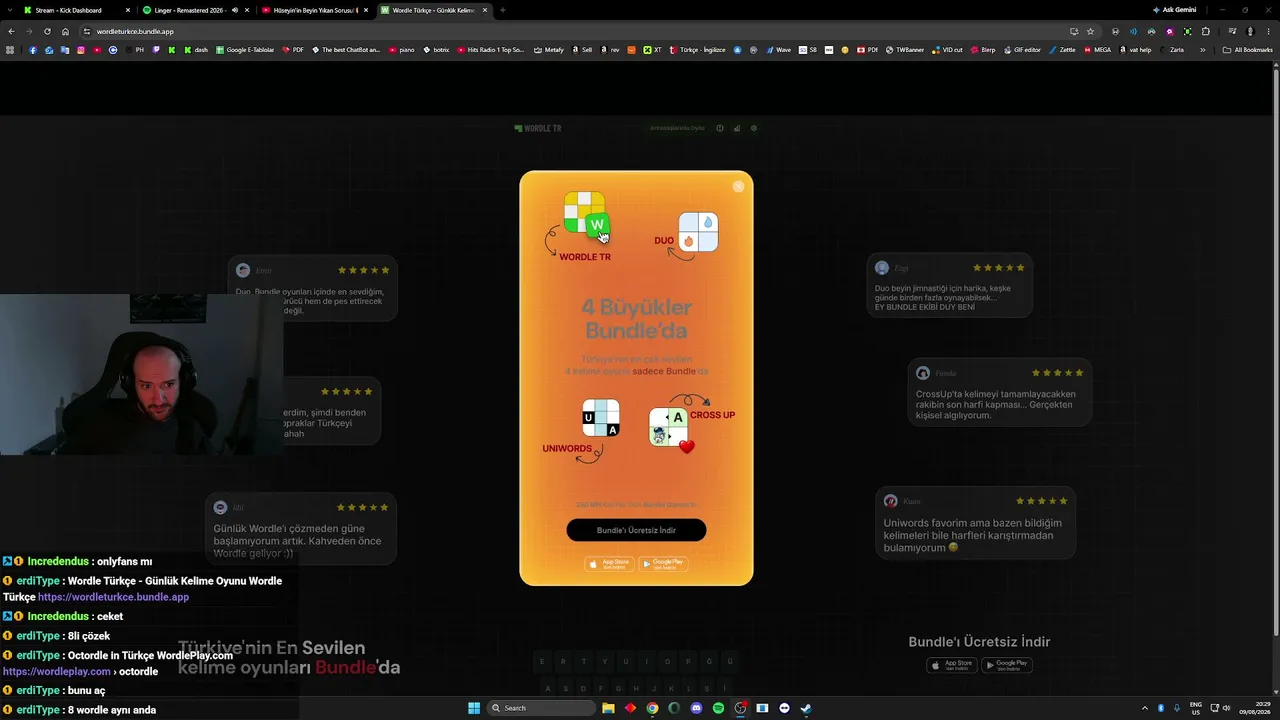
Task: Open the Twitch bookmark icon
Action: [156, 49]
